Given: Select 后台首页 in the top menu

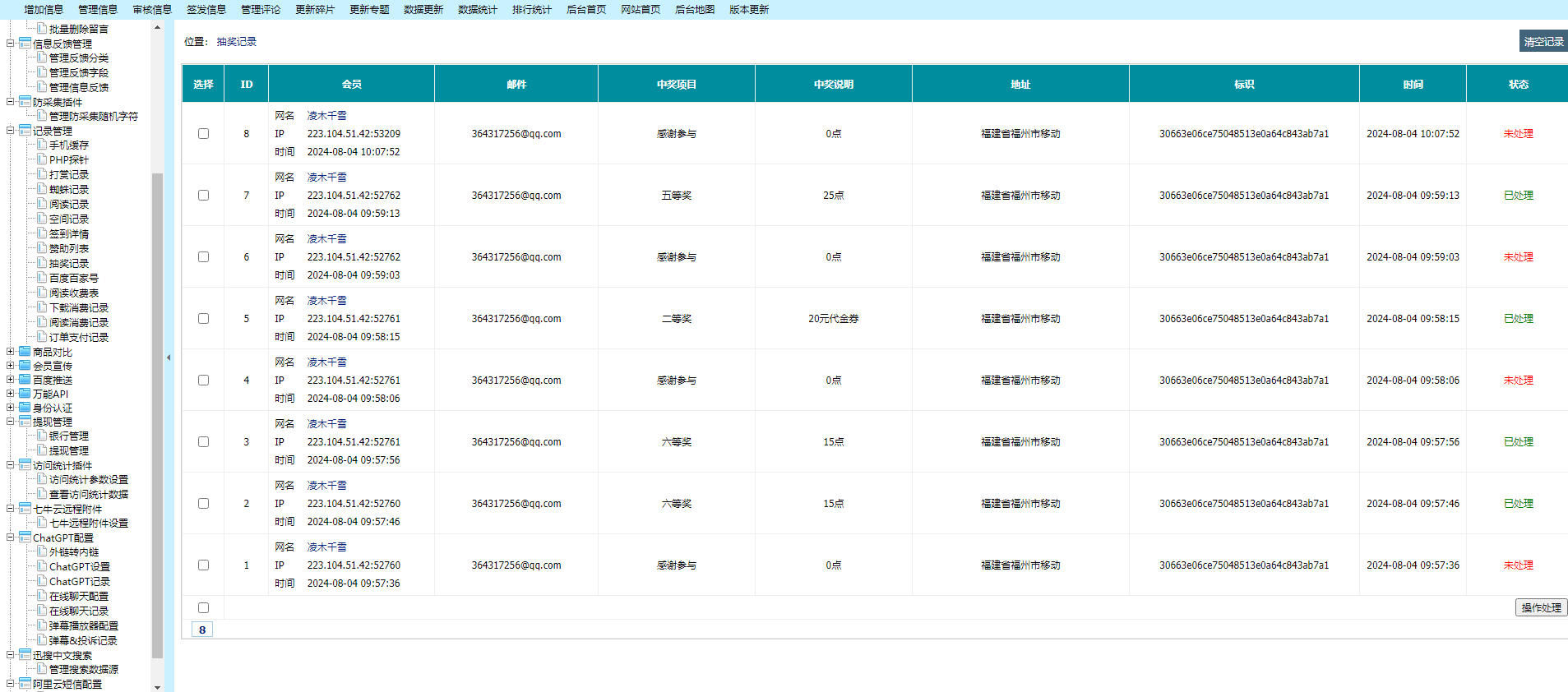Looking at the screenshot, I should 586,10.
